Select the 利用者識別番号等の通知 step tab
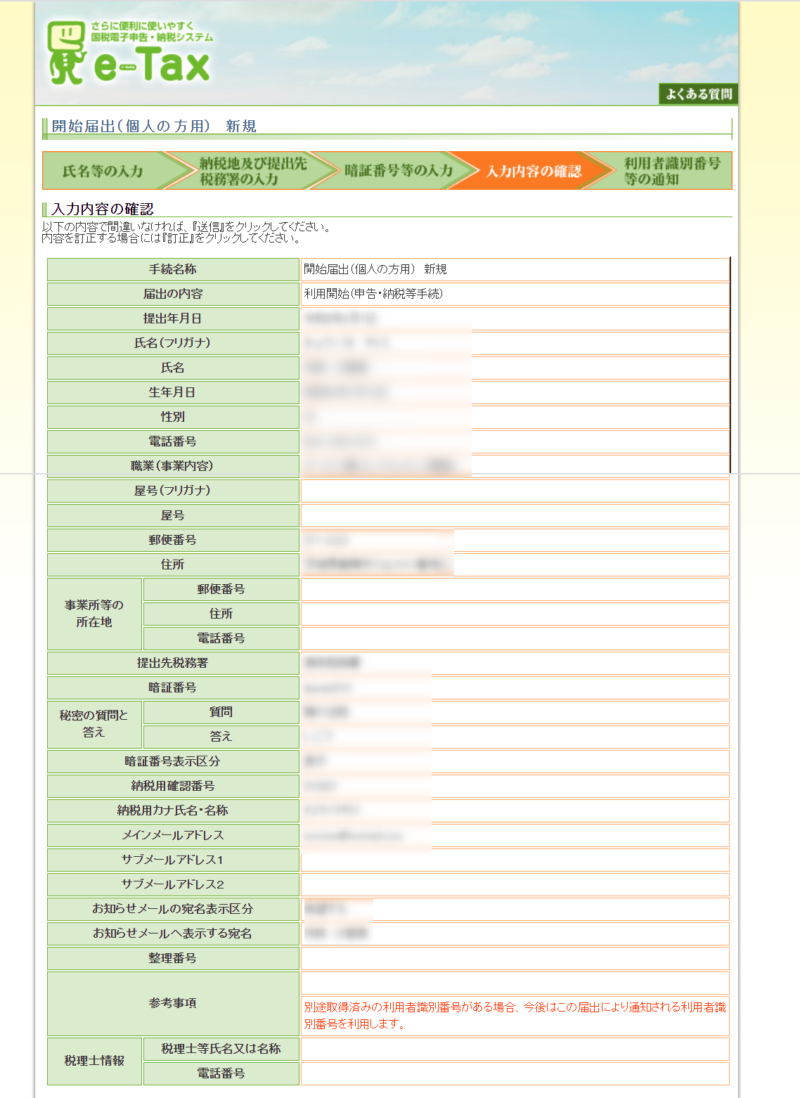Viewport: 800px width, 1098px height. click(x=671, y=171)
